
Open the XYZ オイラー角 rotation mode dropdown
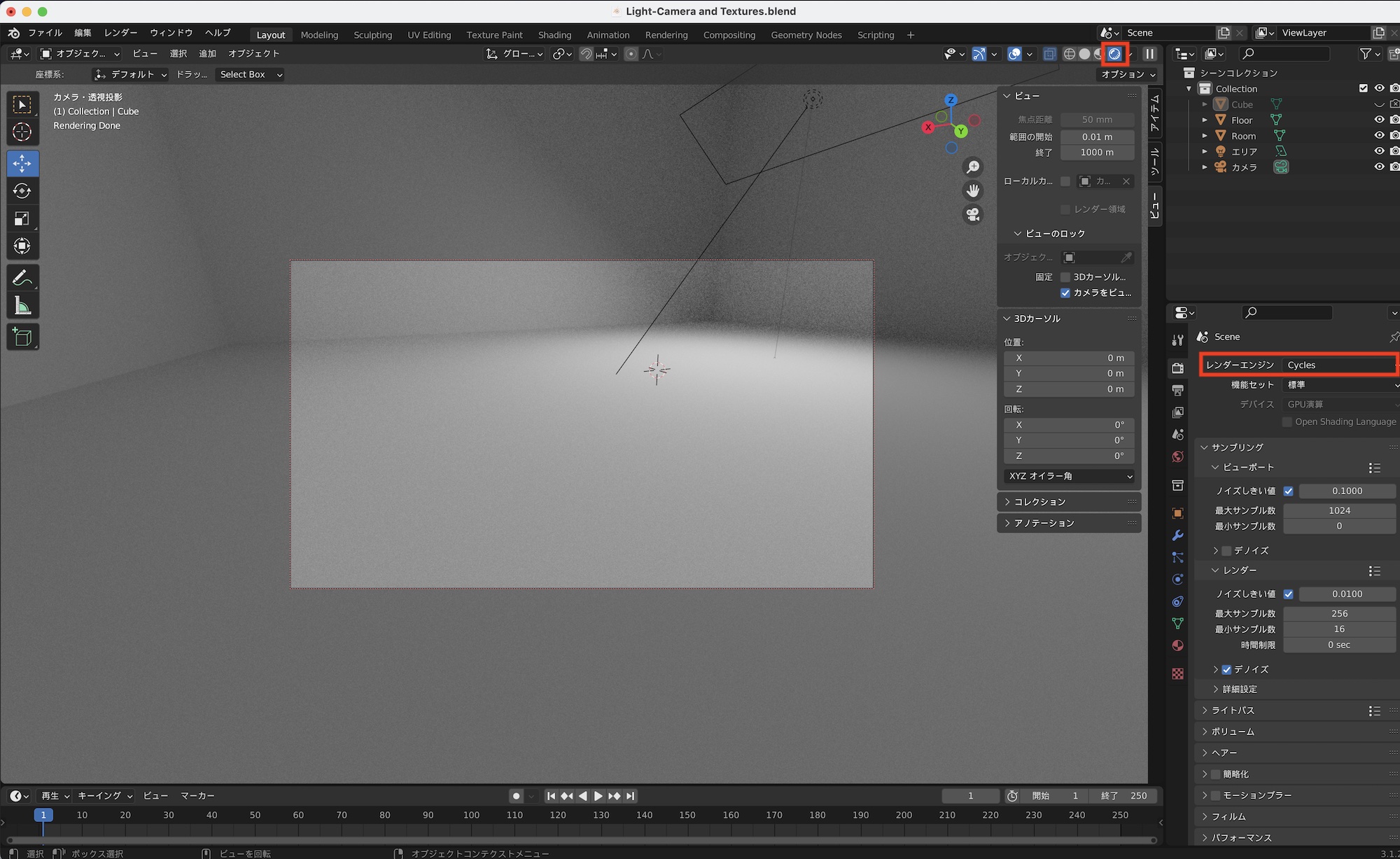point(1069,476)
